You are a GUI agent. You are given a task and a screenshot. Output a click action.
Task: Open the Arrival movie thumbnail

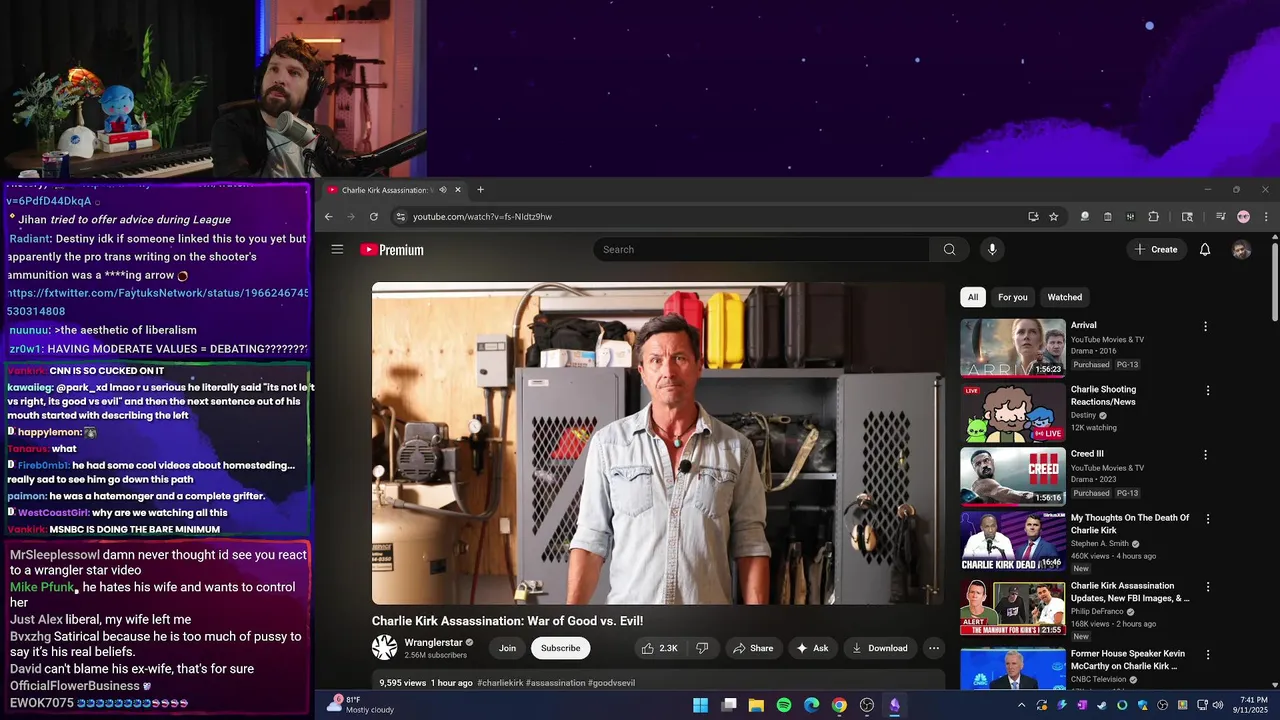pyautogui.click(x=1013, y=347)
